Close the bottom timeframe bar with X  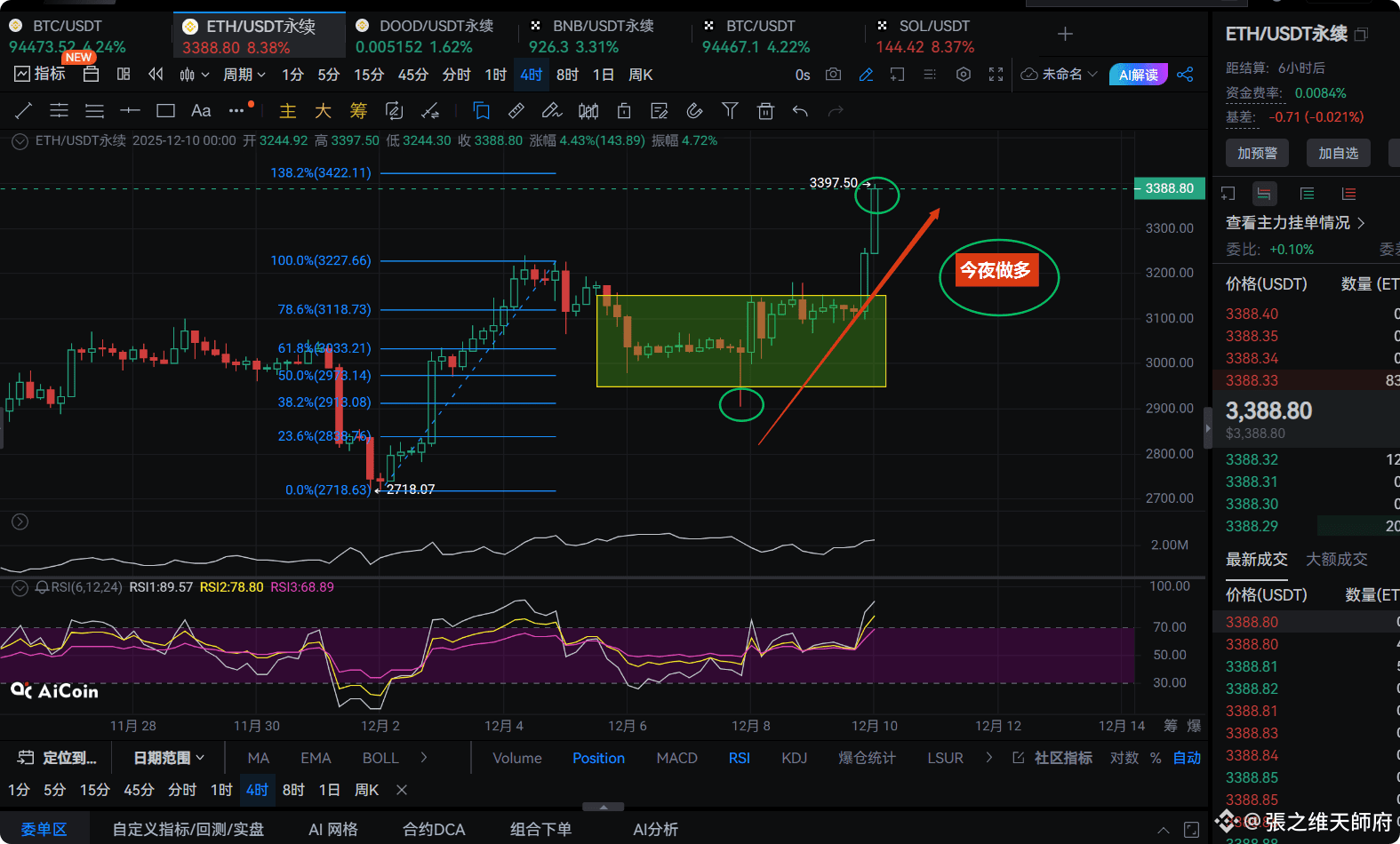tap(402, 790)
